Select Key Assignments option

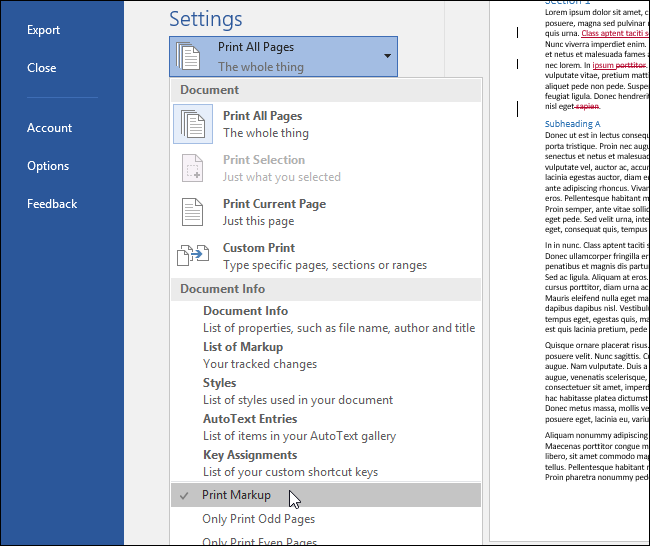tap(250, 455)
